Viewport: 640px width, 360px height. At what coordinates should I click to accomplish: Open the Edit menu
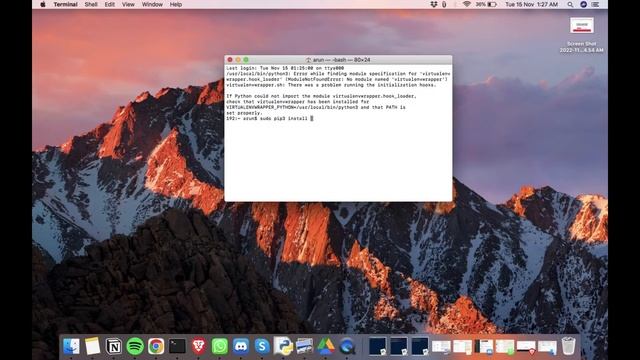(109, 4)
